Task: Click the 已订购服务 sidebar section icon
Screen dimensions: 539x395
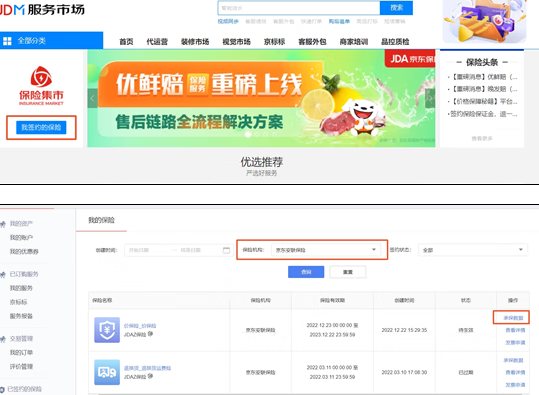Action: pos(3,274)
